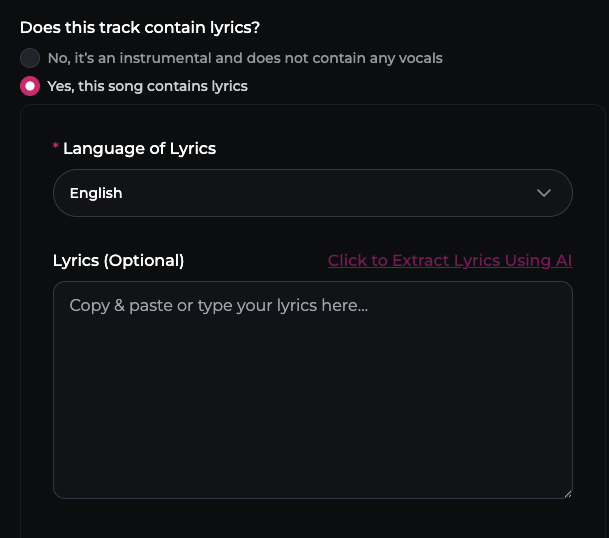This screenshot has height=538, width=609.
Task: Focus the lyrics text area
Action: pyautogui.click(x=312, y=390)
